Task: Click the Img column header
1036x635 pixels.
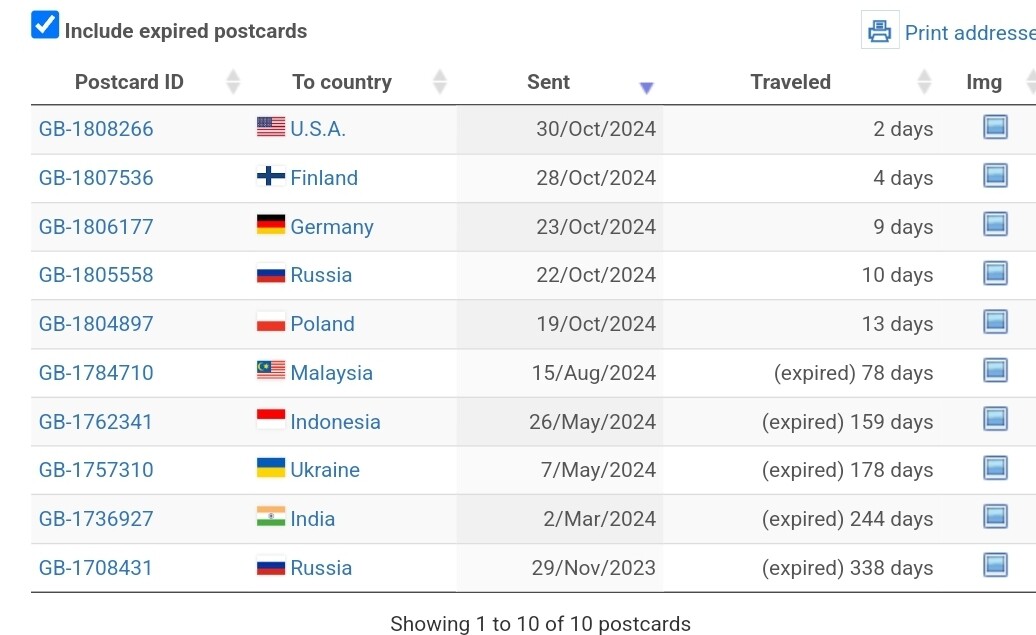Action: coord(984,82)
